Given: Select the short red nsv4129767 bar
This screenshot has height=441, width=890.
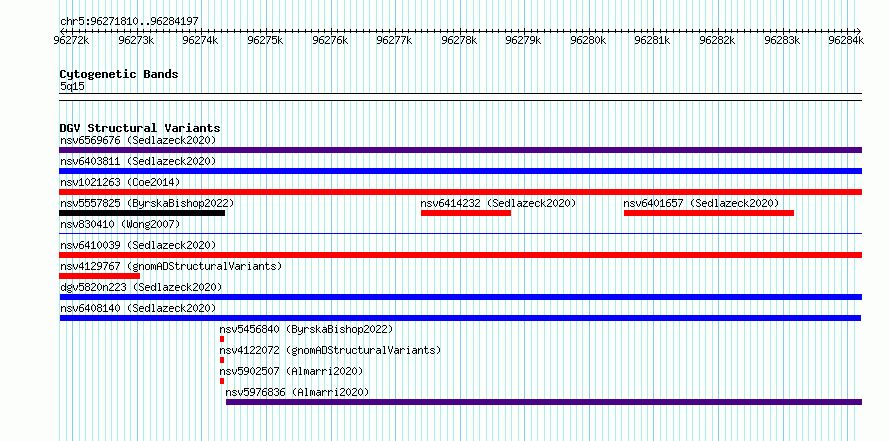Looking at the screenshot, I should coord(99,276).
